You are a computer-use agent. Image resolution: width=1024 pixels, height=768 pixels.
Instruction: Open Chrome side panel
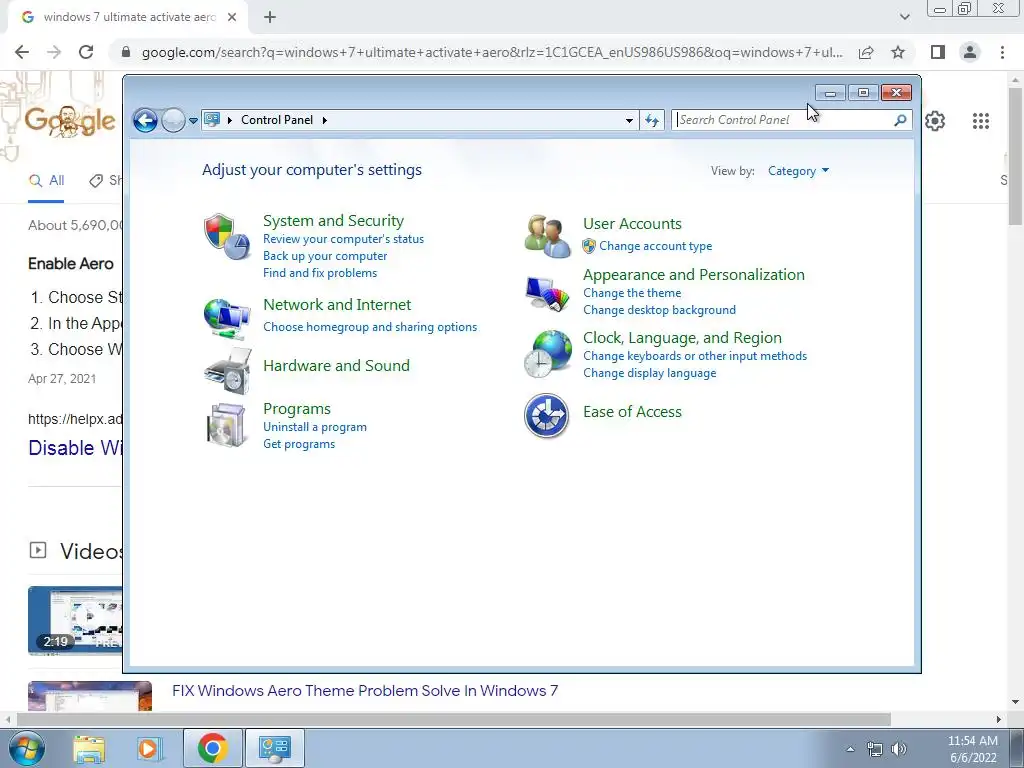pos(938,52)
